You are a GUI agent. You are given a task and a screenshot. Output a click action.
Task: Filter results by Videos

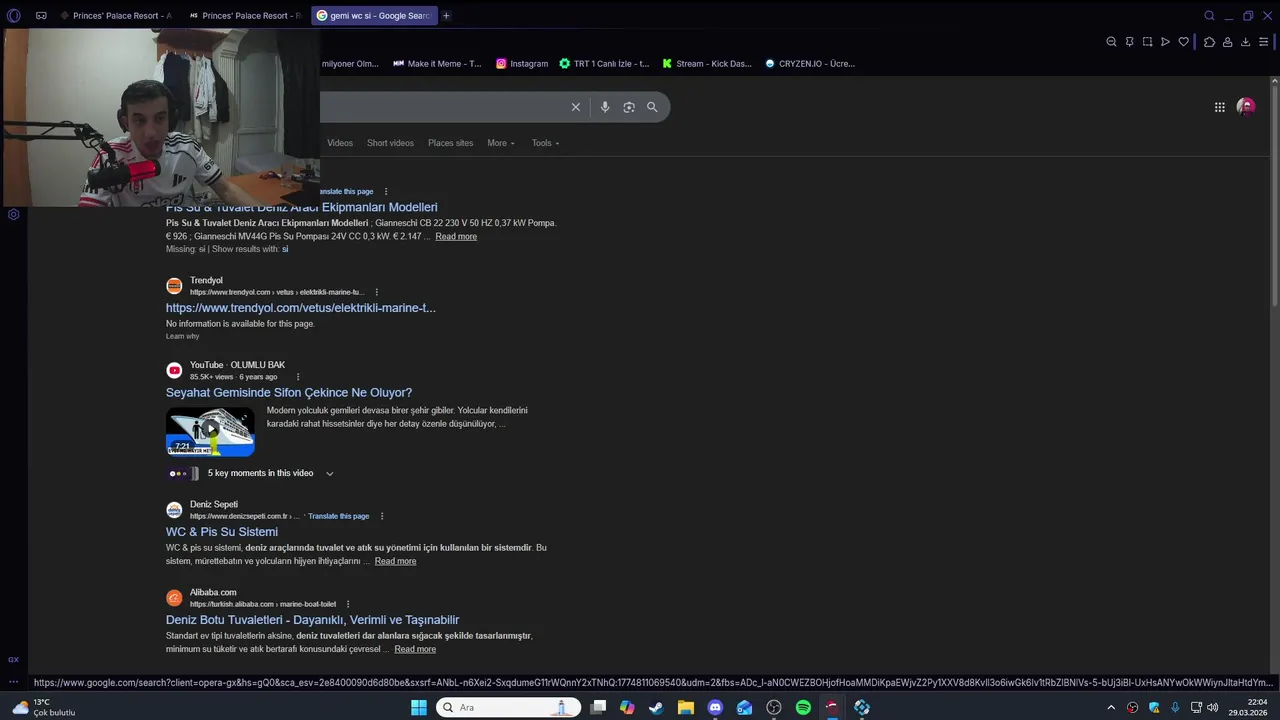click(340, 143)
